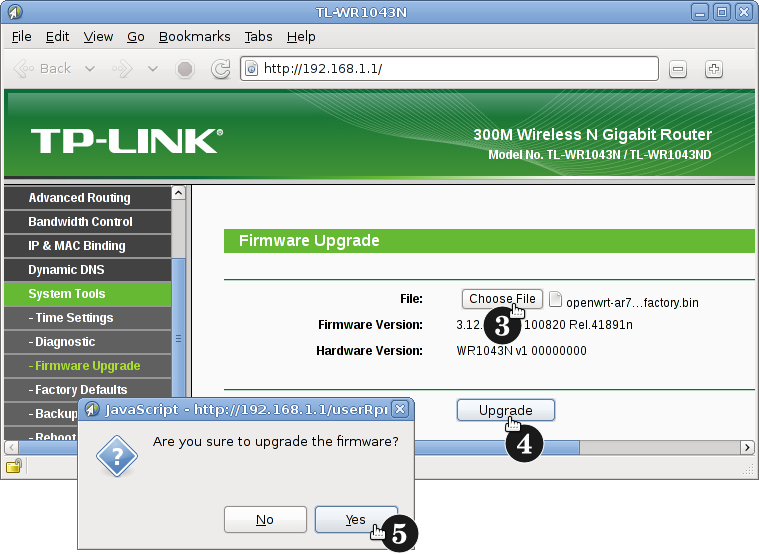The height and width of the screenshot is (554, 759).
Task: Click the zoom out minus icon
Action: click(x=678, y=69)
